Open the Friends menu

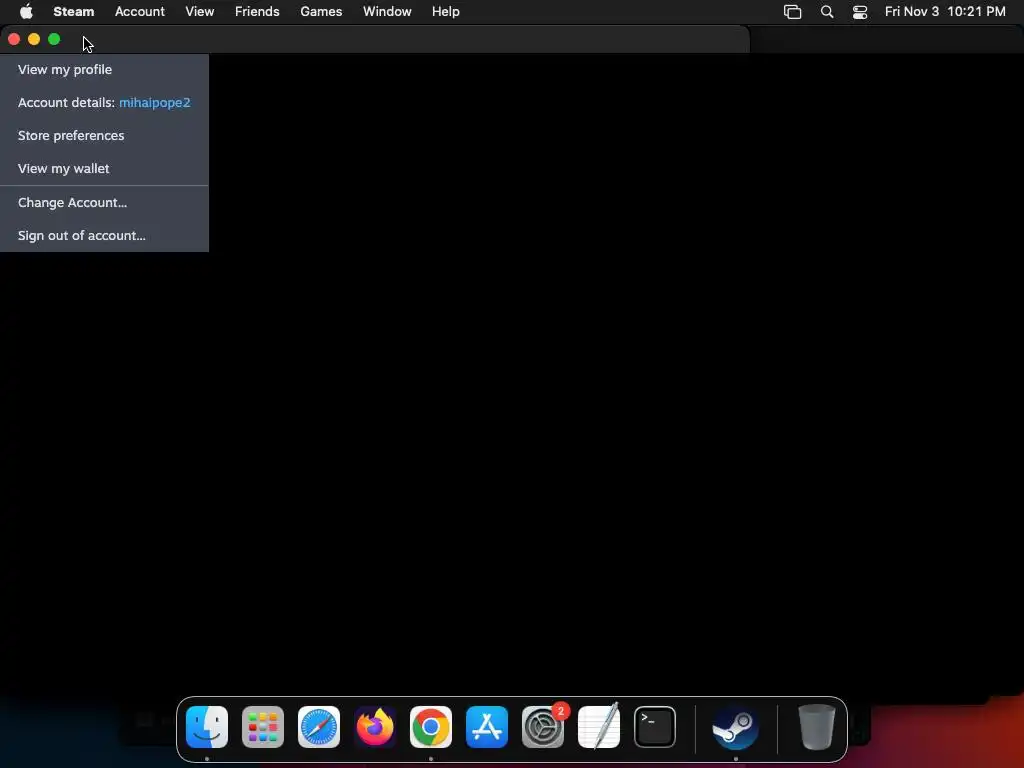[x=257, y=12]
